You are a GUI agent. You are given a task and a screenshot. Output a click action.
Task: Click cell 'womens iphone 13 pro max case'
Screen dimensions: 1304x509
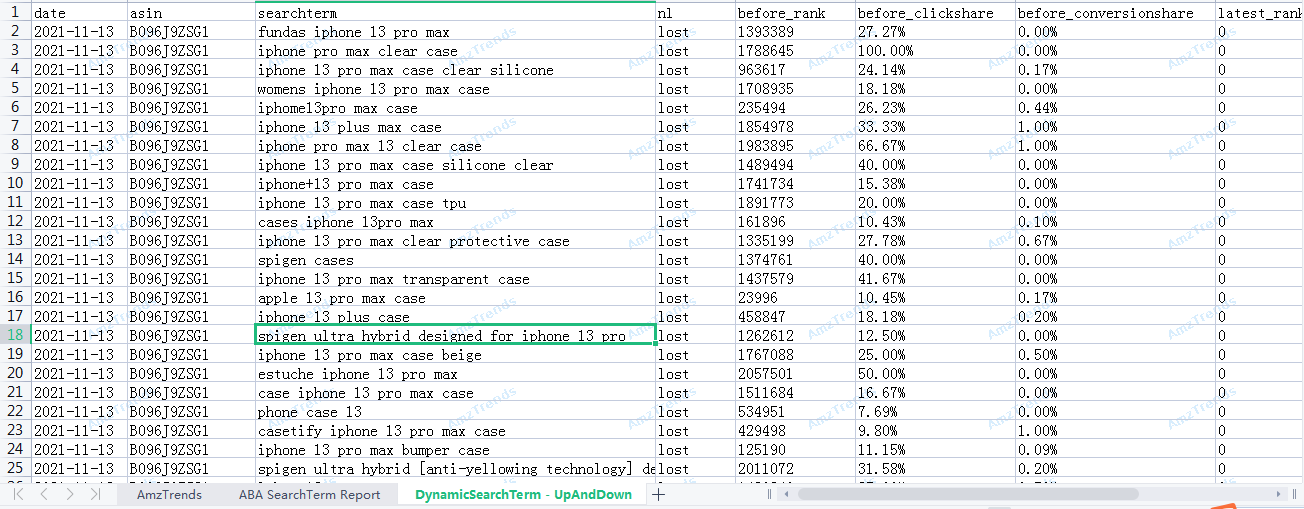tap(455, 89)
